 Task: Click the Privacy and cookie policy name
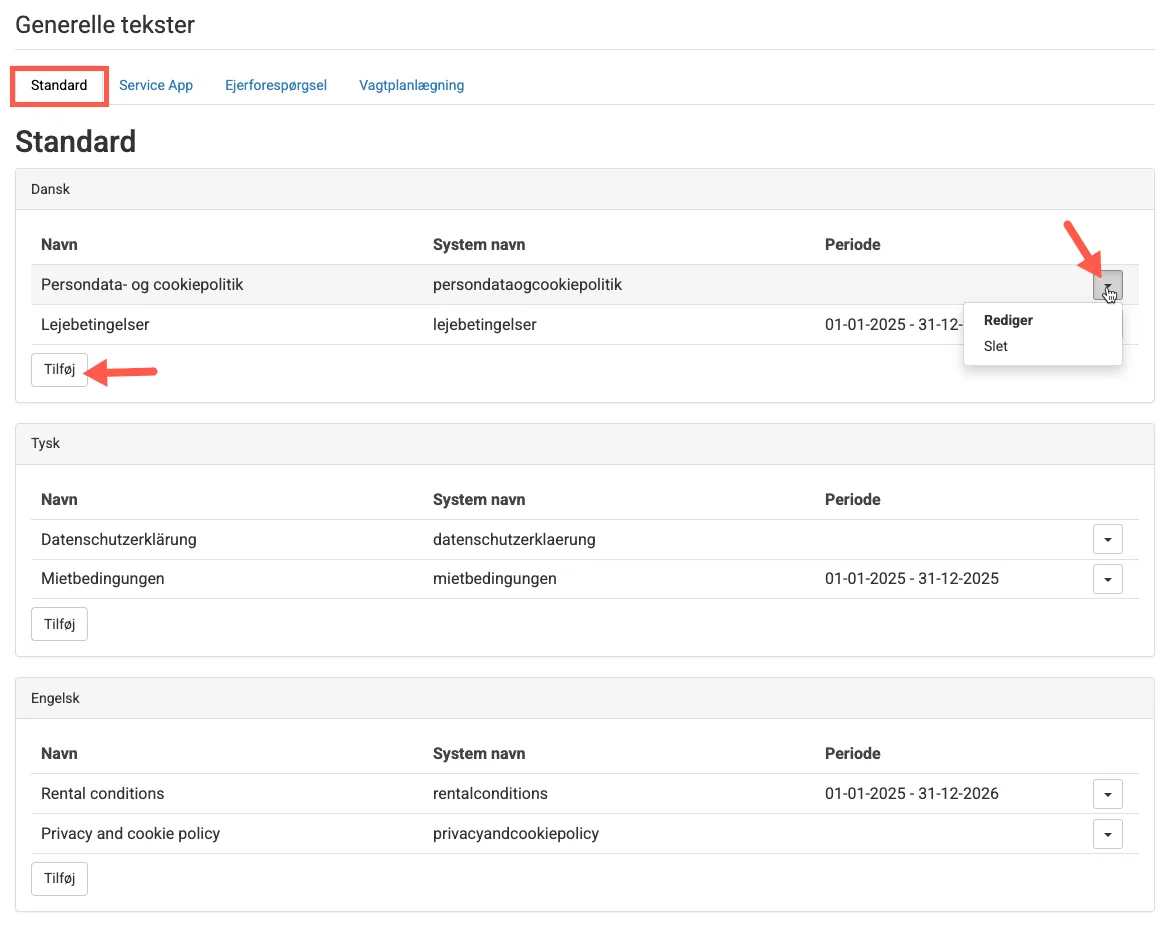click(130, 834)
